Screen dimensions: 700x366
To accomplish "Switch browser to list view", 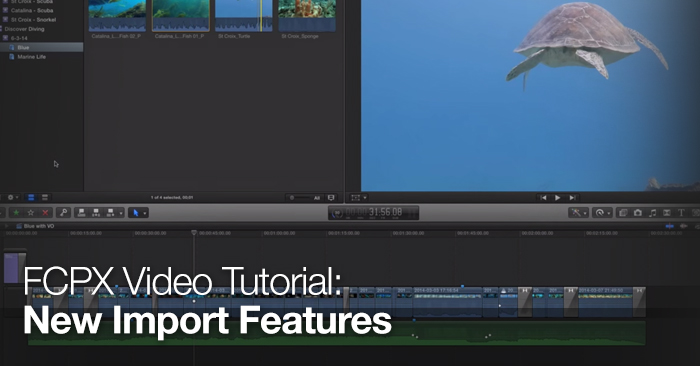I will point(45,197).
